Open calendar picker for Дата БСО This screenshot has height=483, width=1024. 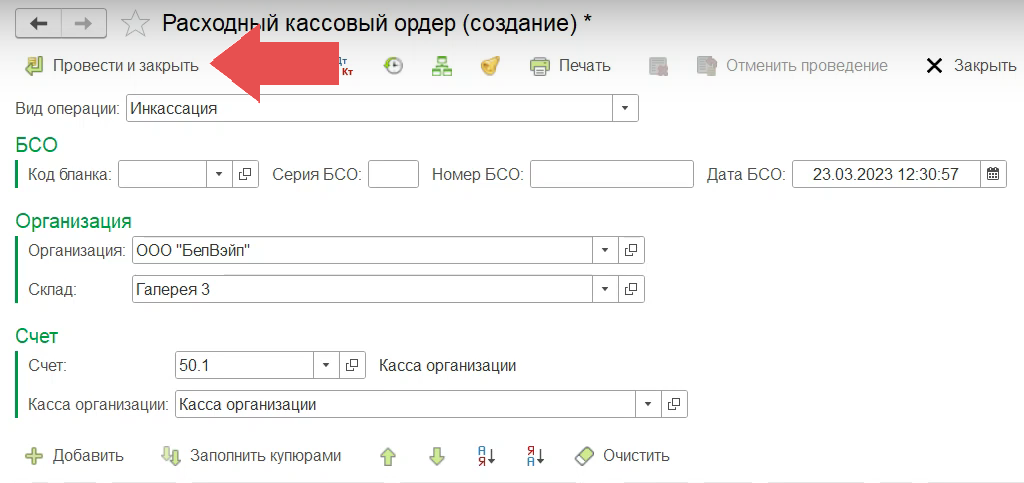992,174
